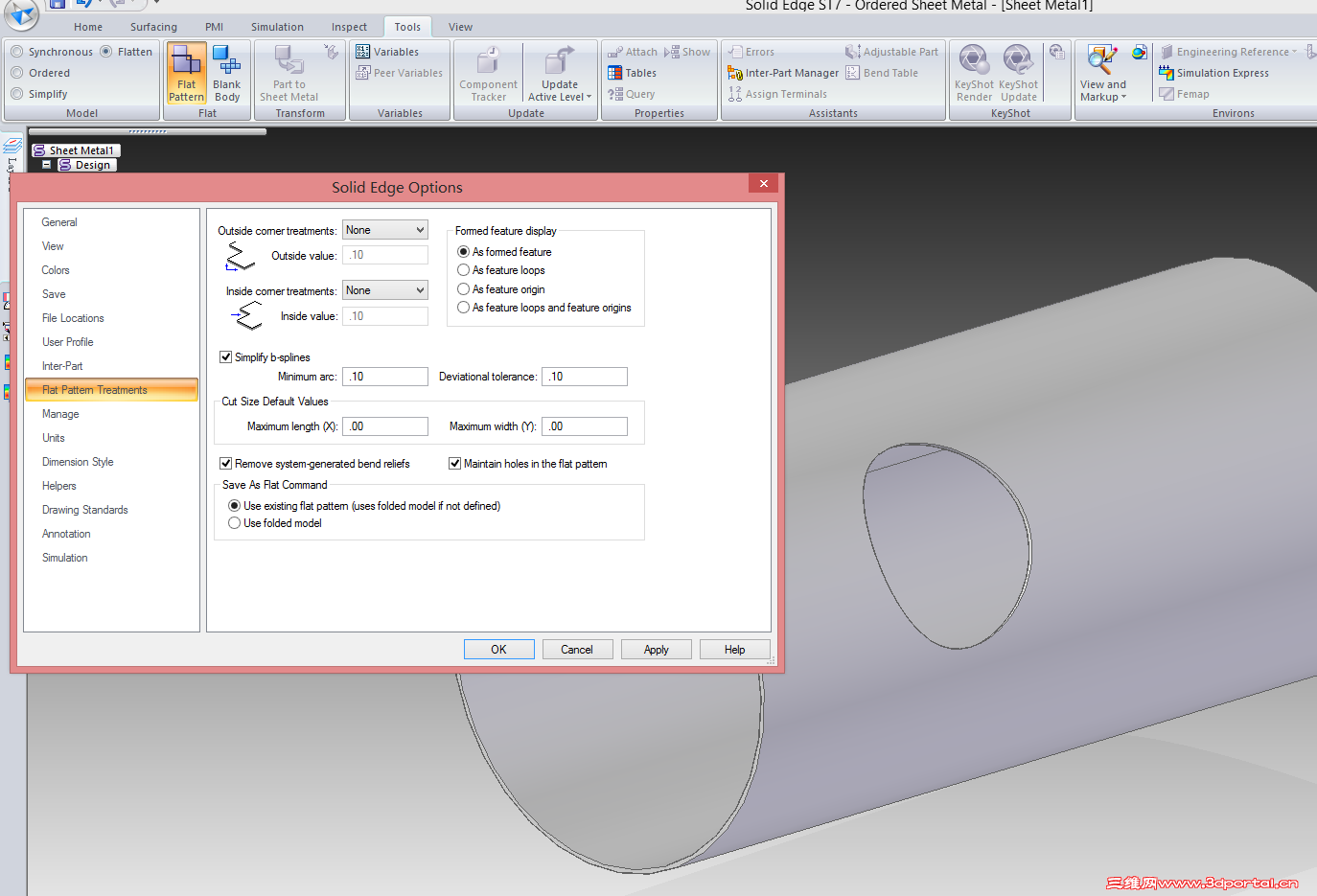Viewport: 1317px width, 896px height.
Task: Open the Femap environment
Action: [x=1185, y=94]
